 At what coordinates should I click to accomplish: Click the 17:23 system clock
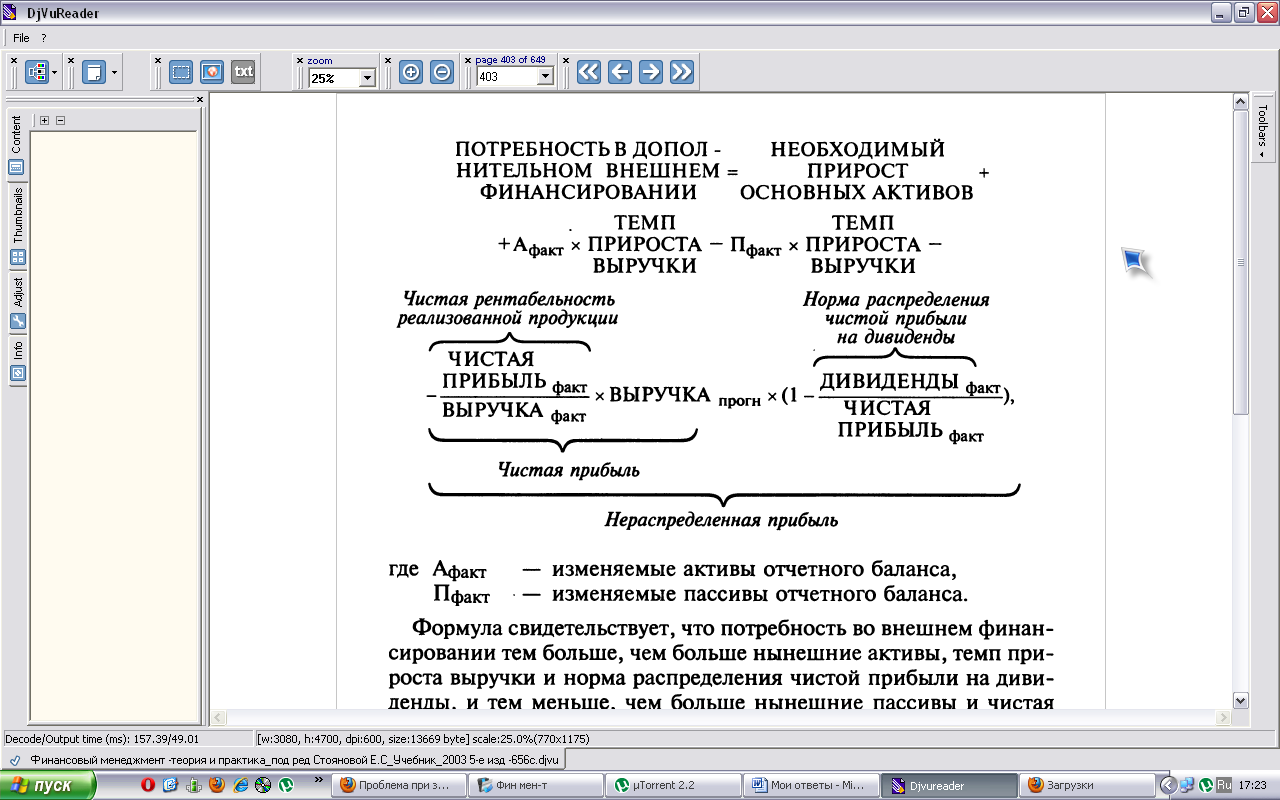1252,786
